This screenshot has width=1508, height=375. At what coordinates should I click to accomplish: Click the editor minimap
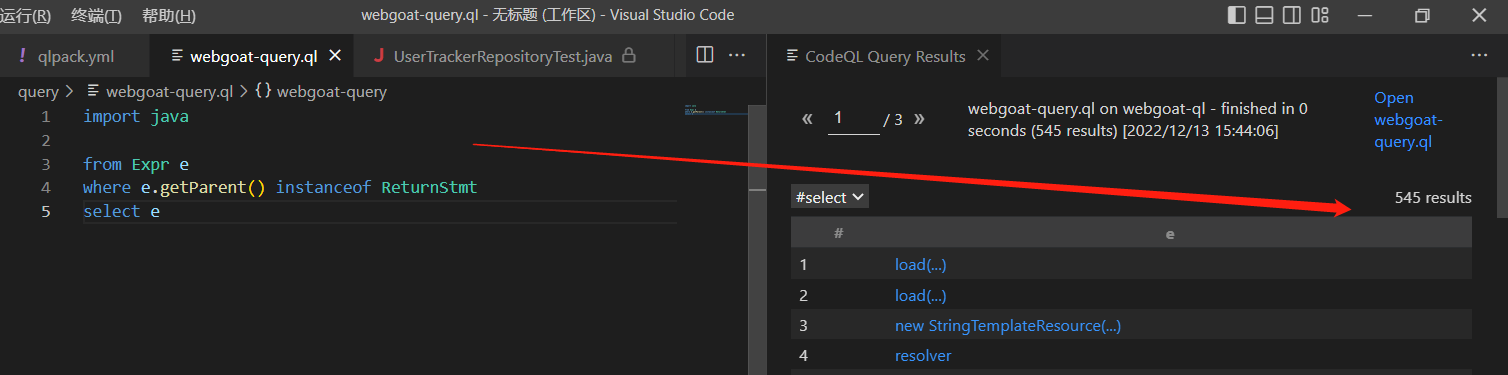tap(716, 110)
